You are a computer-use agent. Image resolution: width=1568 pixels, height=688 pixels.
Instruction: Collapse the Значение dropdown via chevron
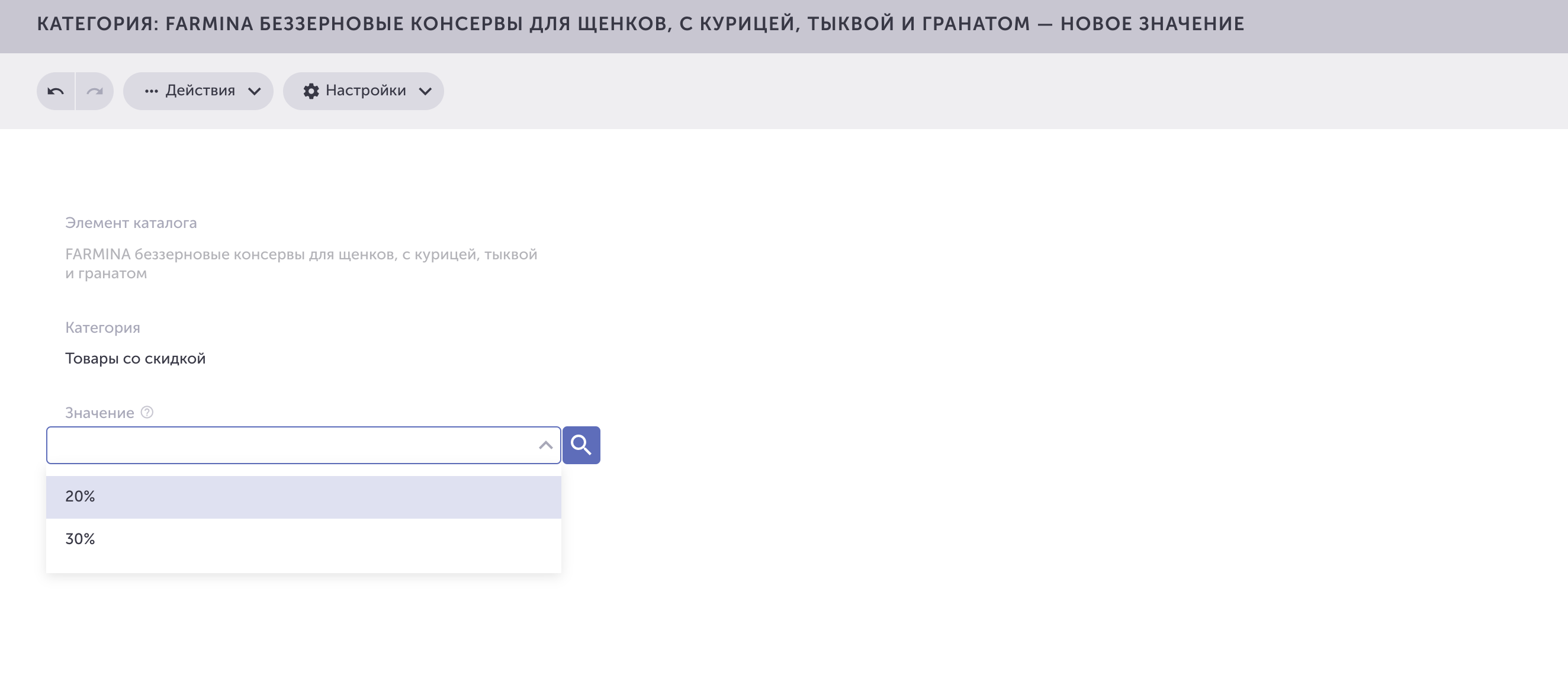click(545, 445)
